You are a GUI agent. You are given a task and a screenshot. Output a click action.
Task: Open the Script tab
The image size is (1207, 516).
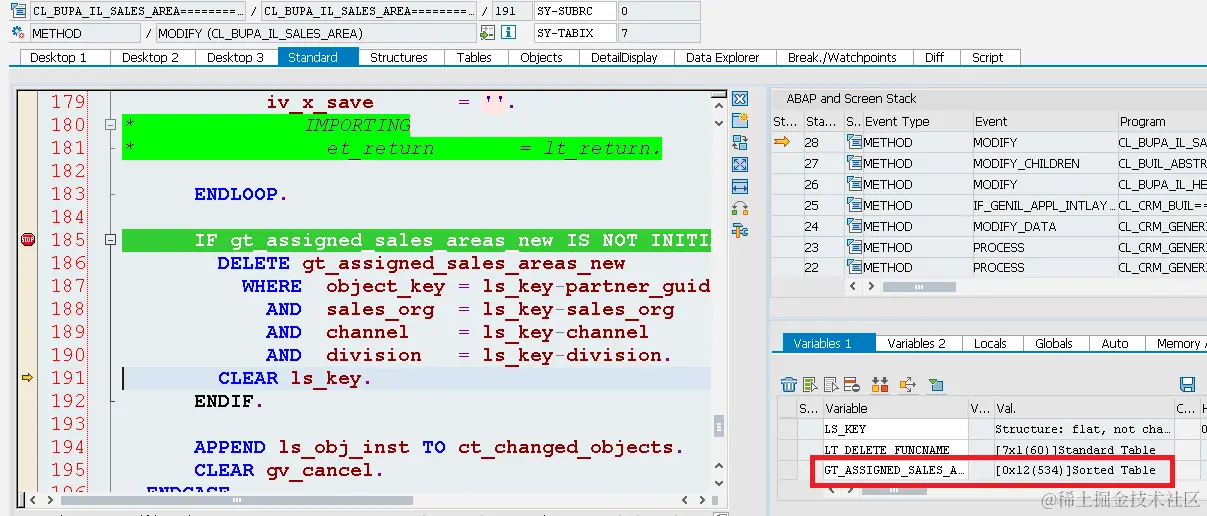tap(987, 57)
